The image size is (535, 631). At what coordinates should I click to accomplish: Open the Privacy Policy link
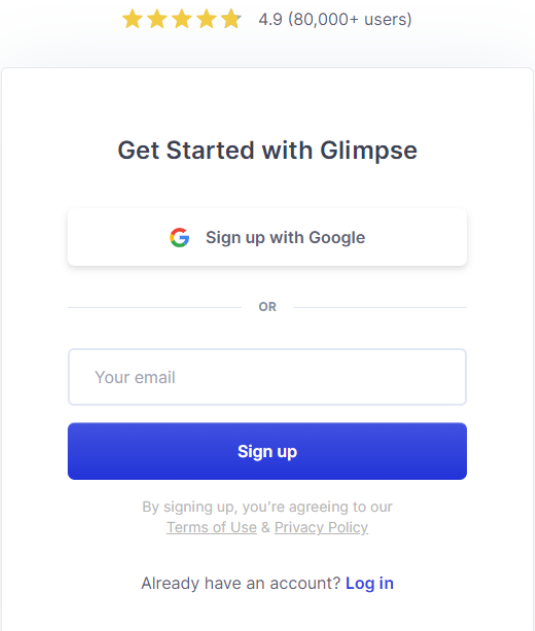click(321, 527)
